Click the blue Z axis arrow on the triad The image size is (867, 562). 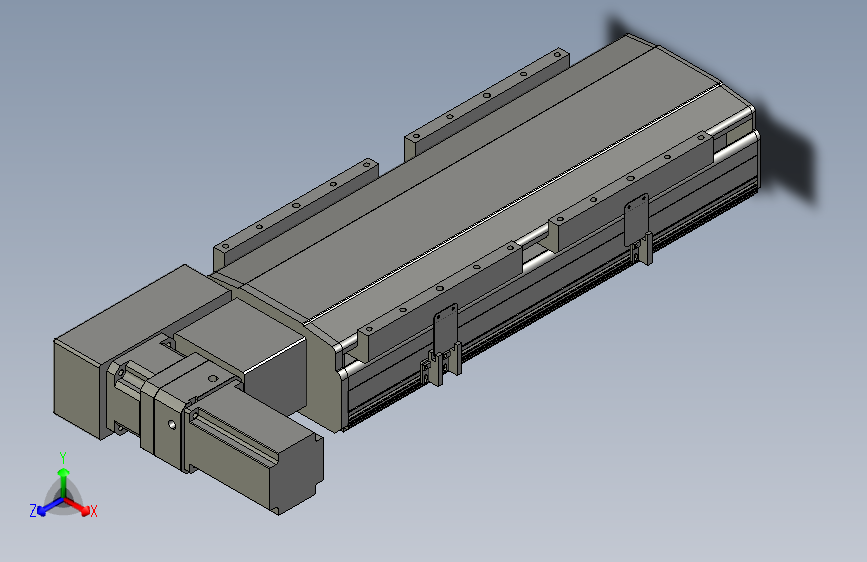pyautogui.click(x=50, y=507)
